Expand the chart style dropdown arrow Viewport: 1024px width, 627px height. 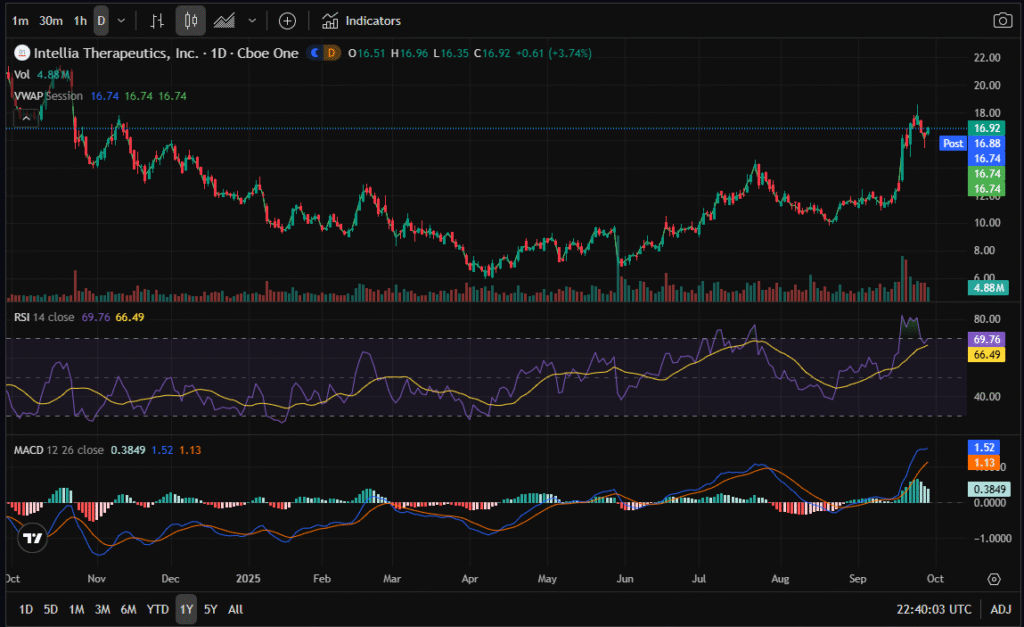click(x=252, y=20)
